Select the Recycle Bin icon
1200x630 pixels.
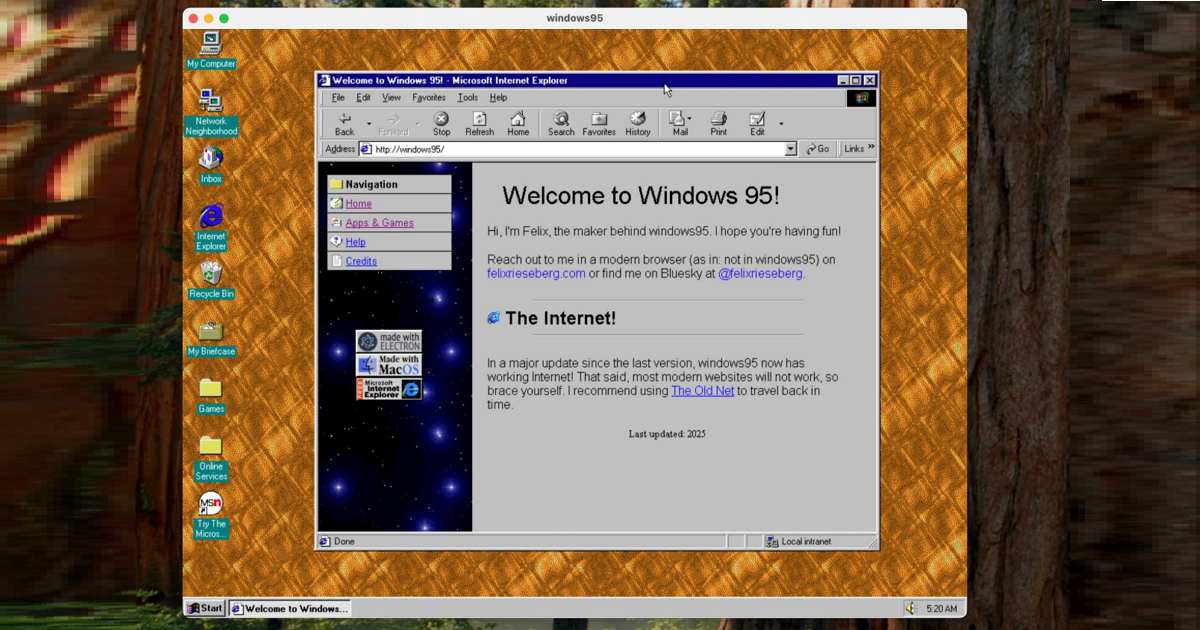(x=211, y=280)
